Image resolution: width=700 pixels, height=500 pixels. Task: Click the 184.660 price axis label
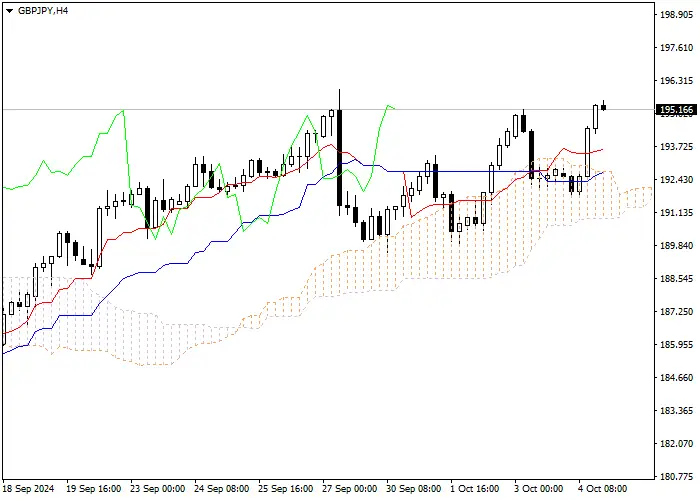point(676,378)
